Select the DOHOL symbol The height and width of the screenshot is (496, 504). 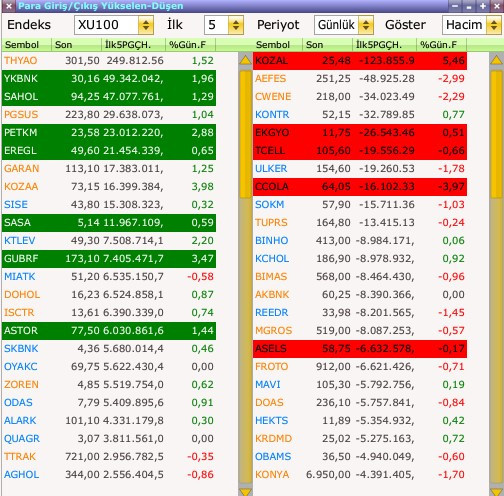[22, 295]
